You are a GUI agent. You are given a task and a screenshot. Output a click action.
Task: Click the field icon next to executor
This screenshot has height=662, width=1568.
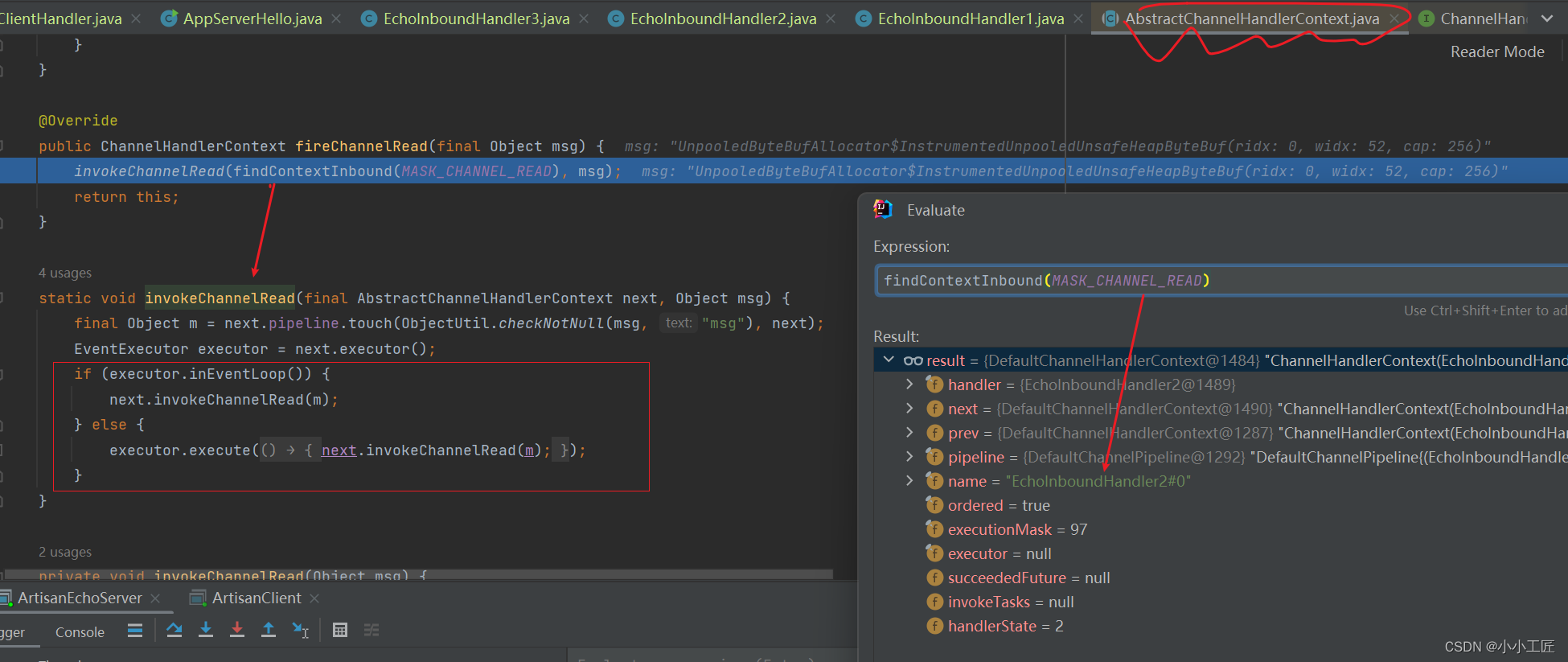tap(934, 553)
